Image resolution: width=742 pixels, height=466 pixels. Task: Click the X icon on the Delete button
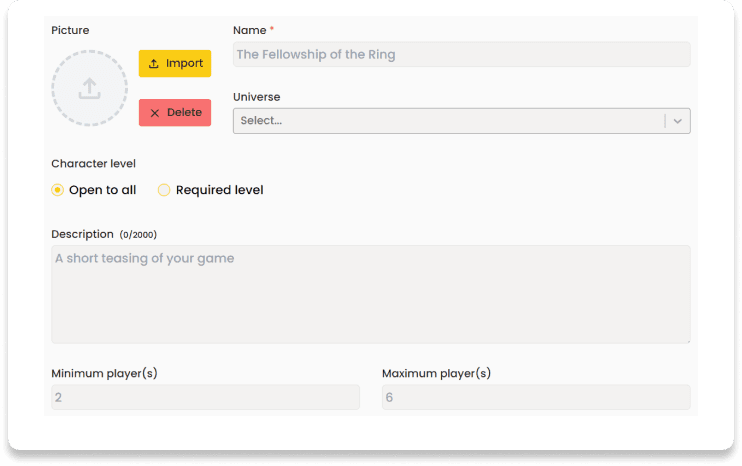[x=154, y=113]
